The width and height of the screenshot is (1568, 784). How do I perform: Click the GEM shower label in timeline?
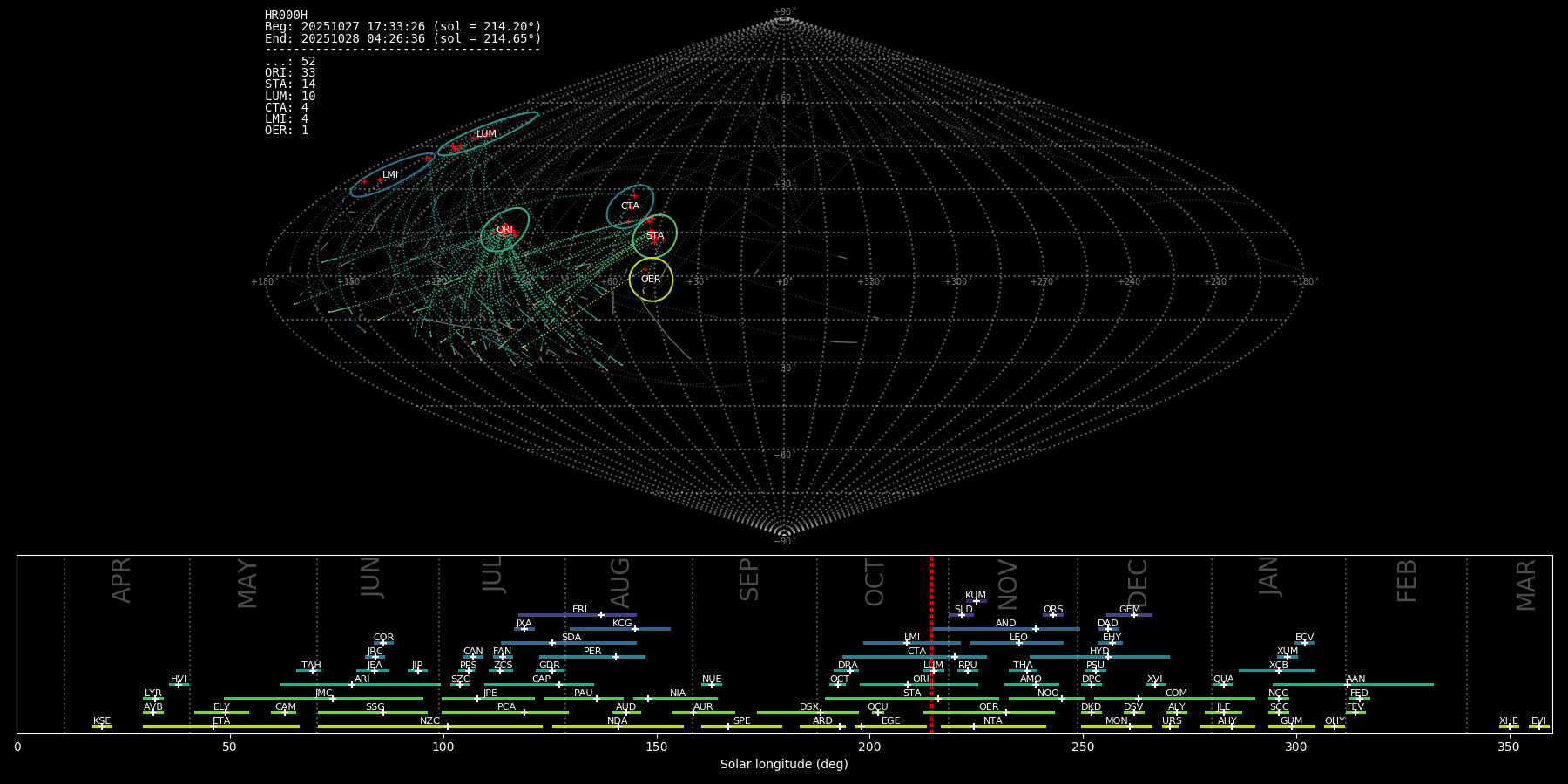[x=1130, y=610]
